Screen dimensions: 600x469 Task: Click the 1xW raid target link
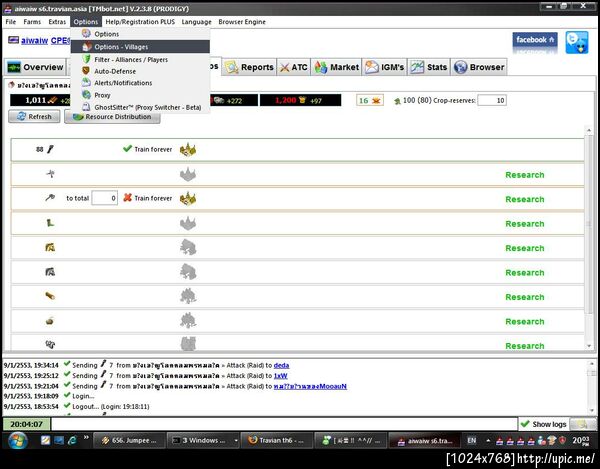280,376
